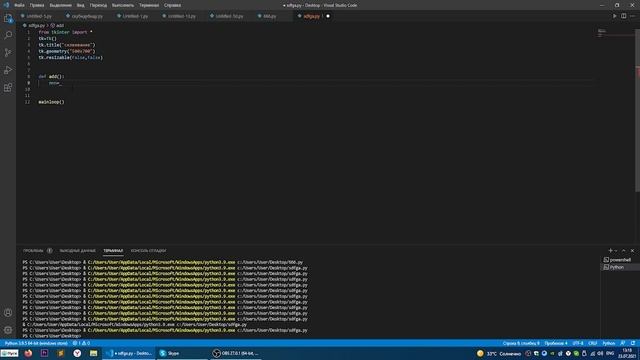This screenshot has height=360, width=640.
Task: Open the Справка menu
Action: click(x=172, y=5)
